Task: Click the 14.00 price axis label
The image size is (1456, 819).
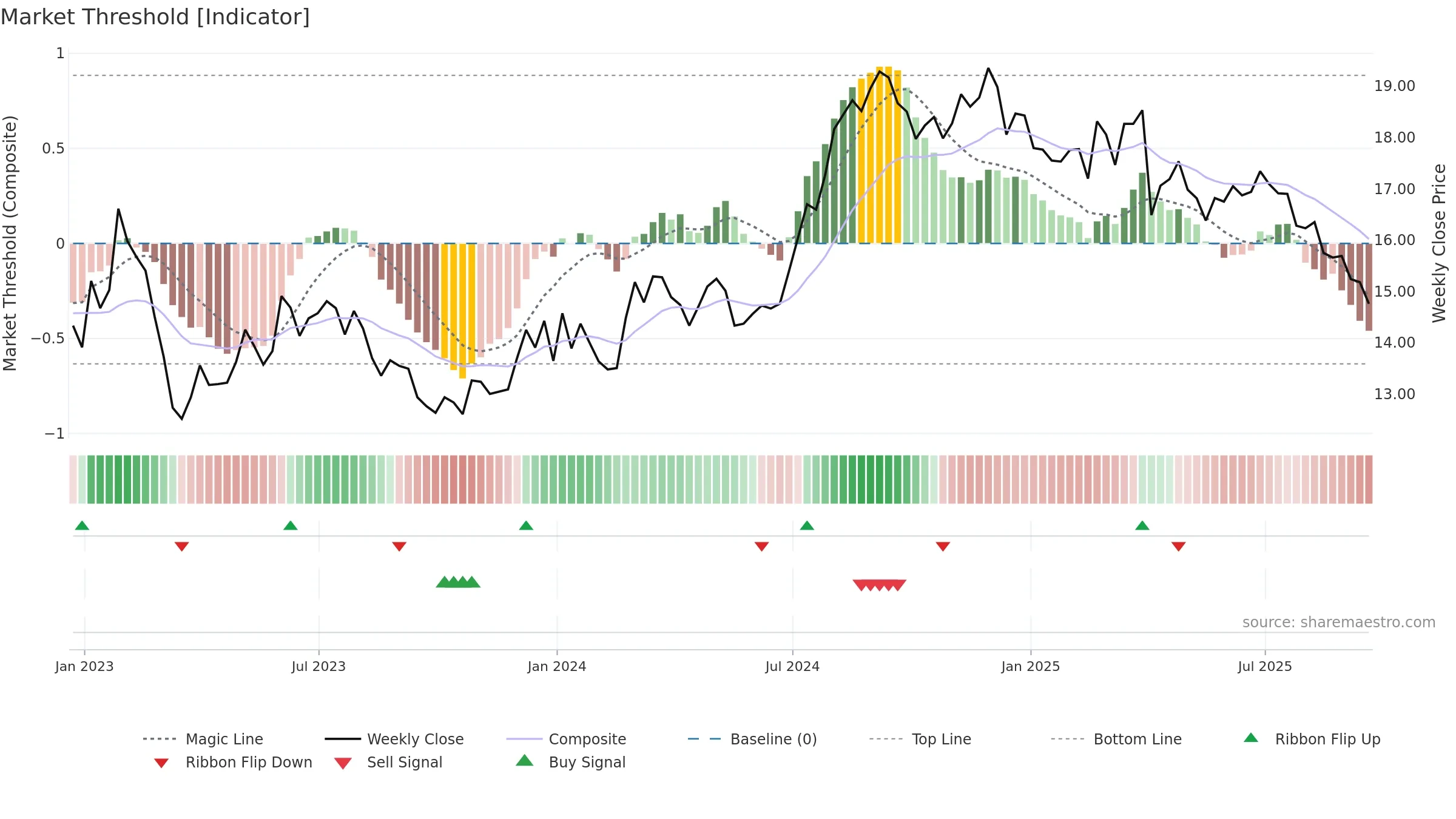Action: (x=1395, y=343)
